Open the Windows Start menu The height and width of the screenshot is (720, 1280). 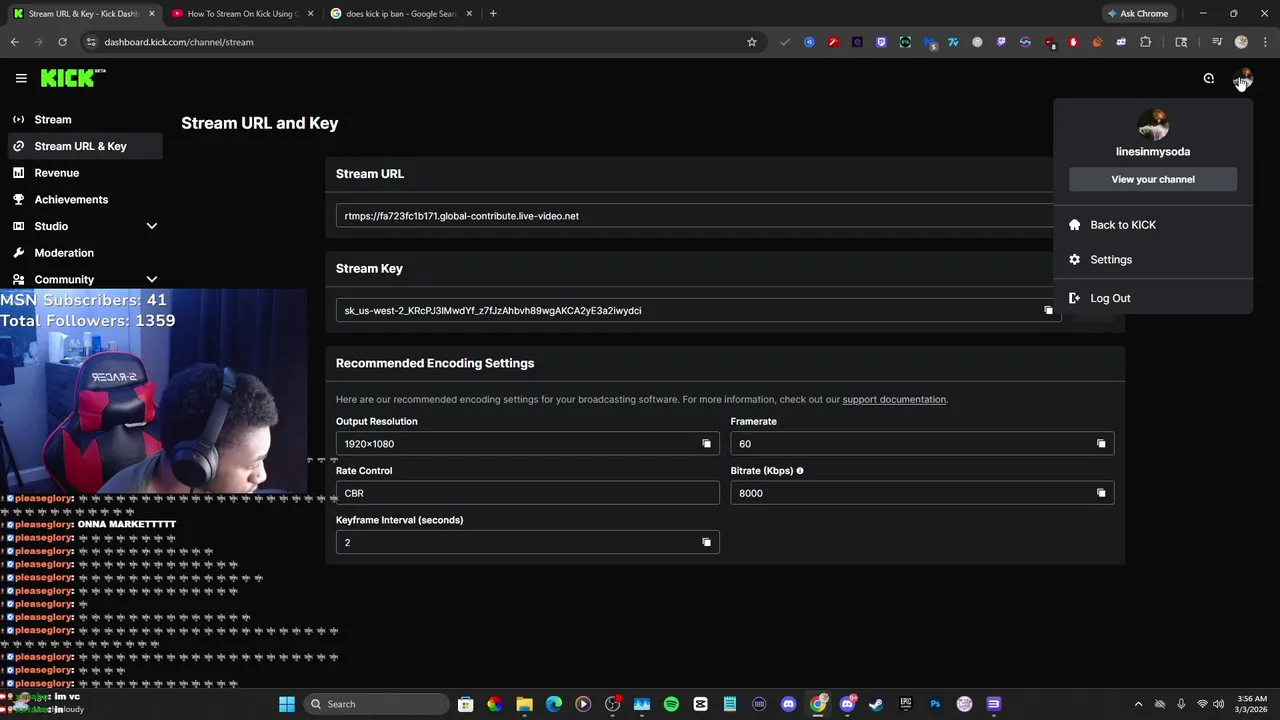[x=287, y=704]
